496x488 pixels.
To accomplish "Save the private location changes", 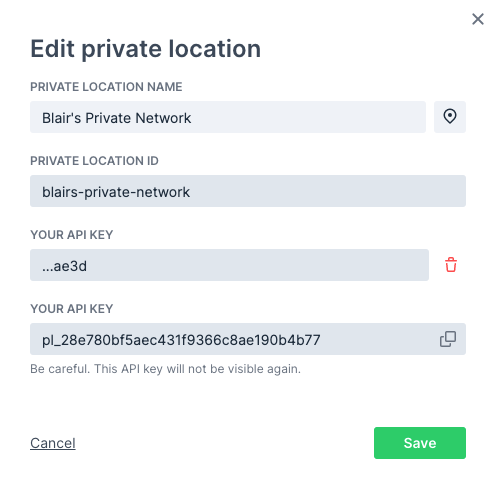I will tap(420, 443).
